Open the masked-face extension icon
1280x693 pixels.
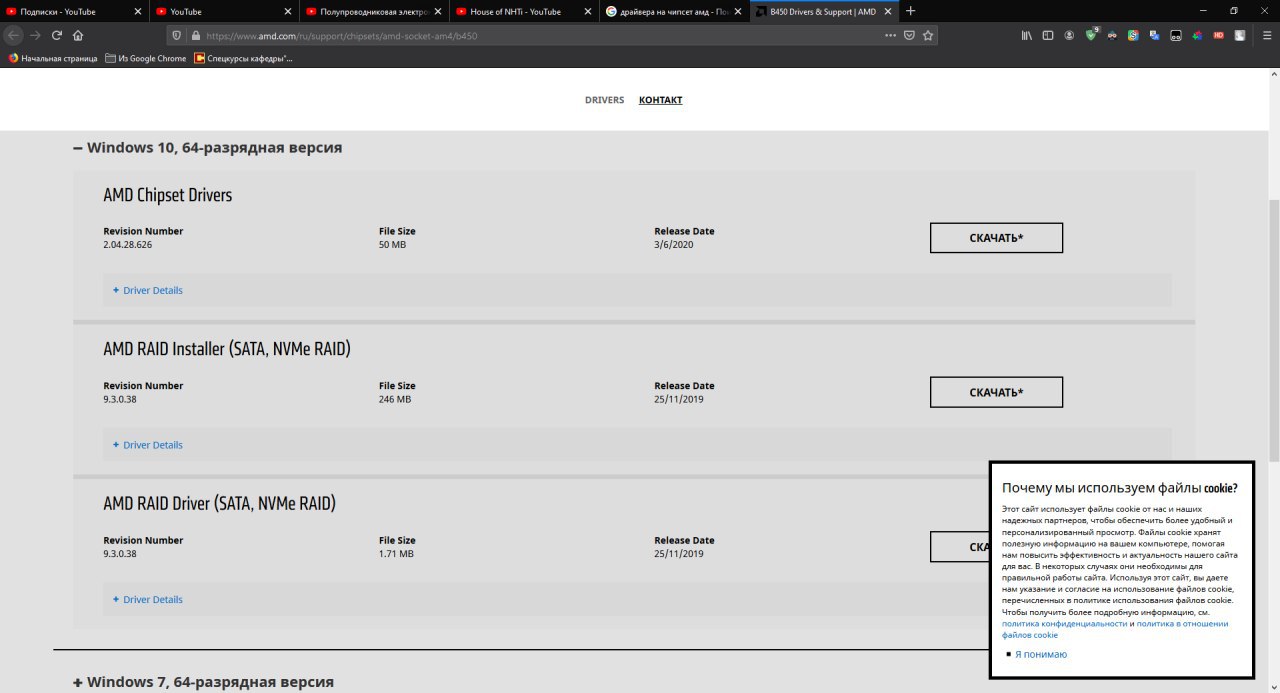[x=1112, y=35]
